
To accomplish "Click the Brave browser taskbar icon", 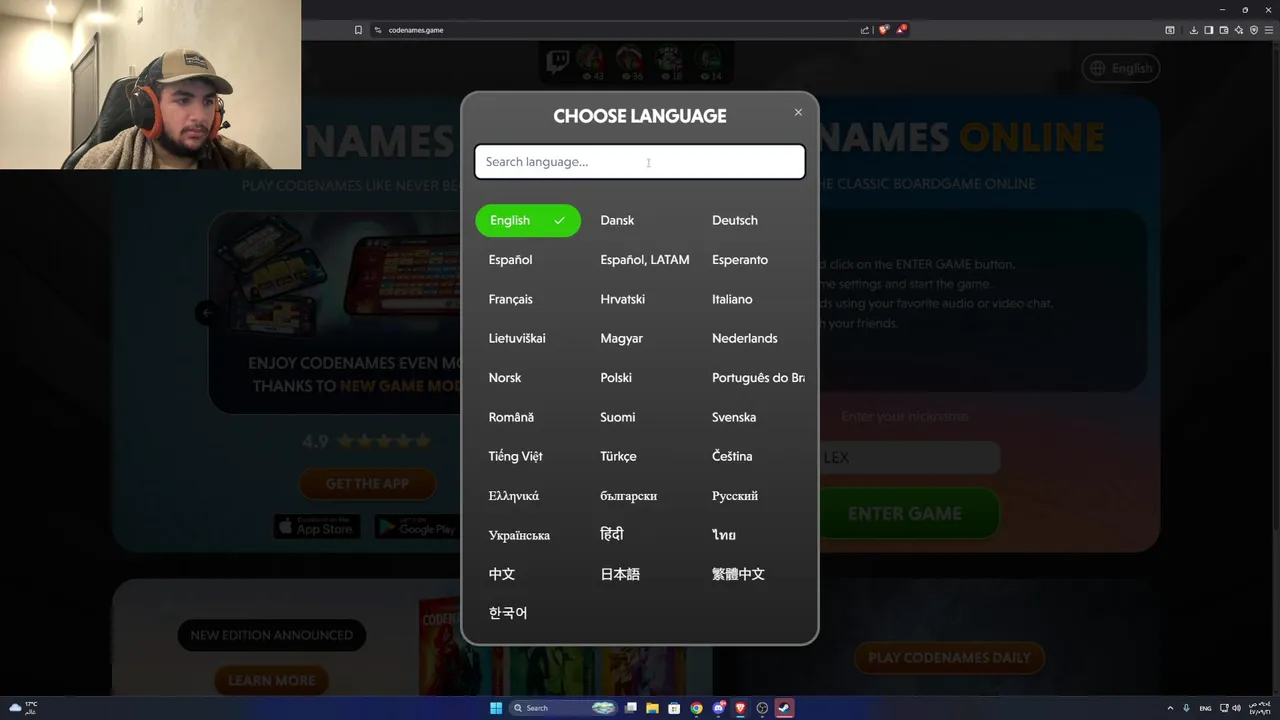I will click(x=741, y=708).
